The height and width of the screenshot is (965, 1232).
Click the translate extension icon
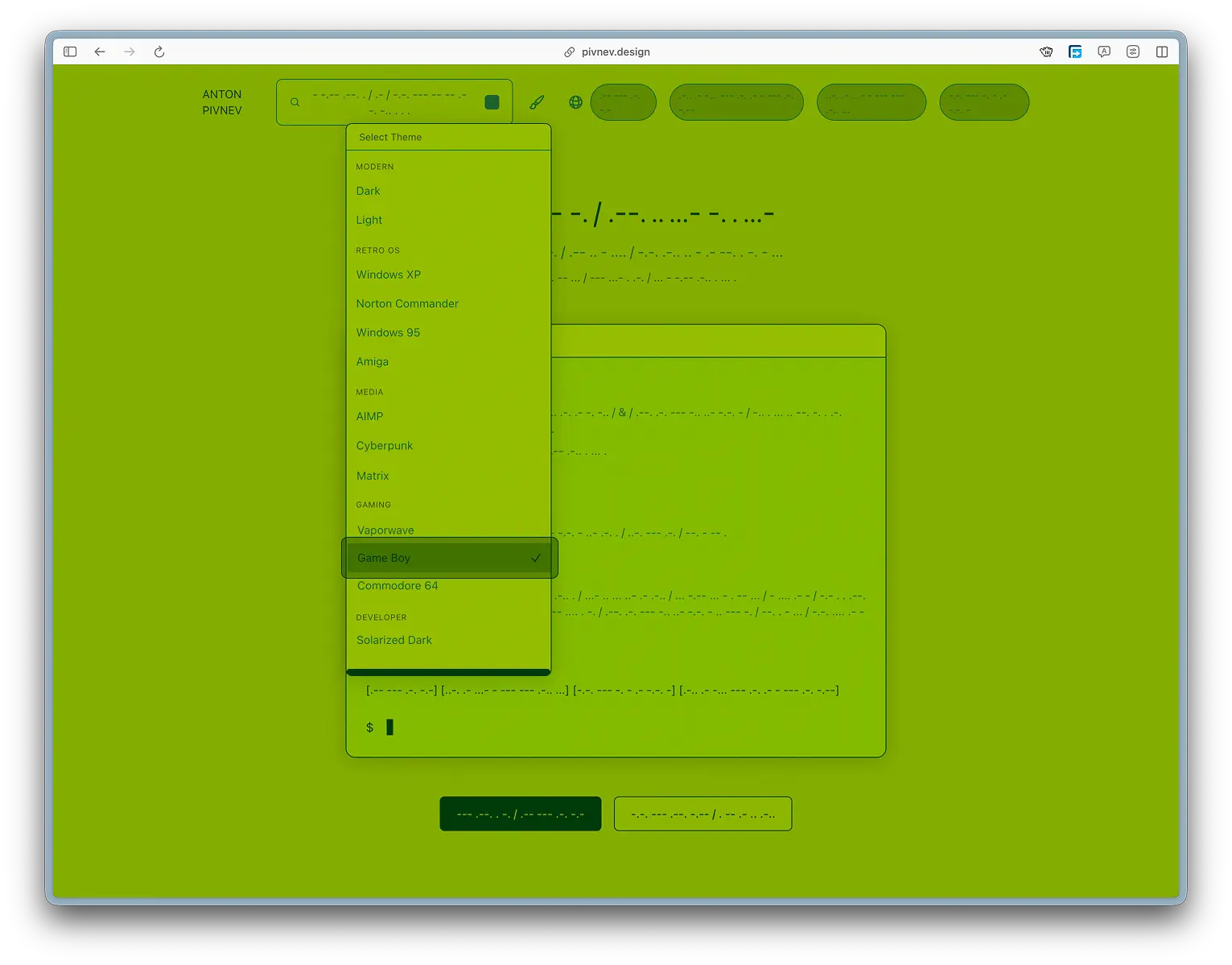[x=1104, y=52]
